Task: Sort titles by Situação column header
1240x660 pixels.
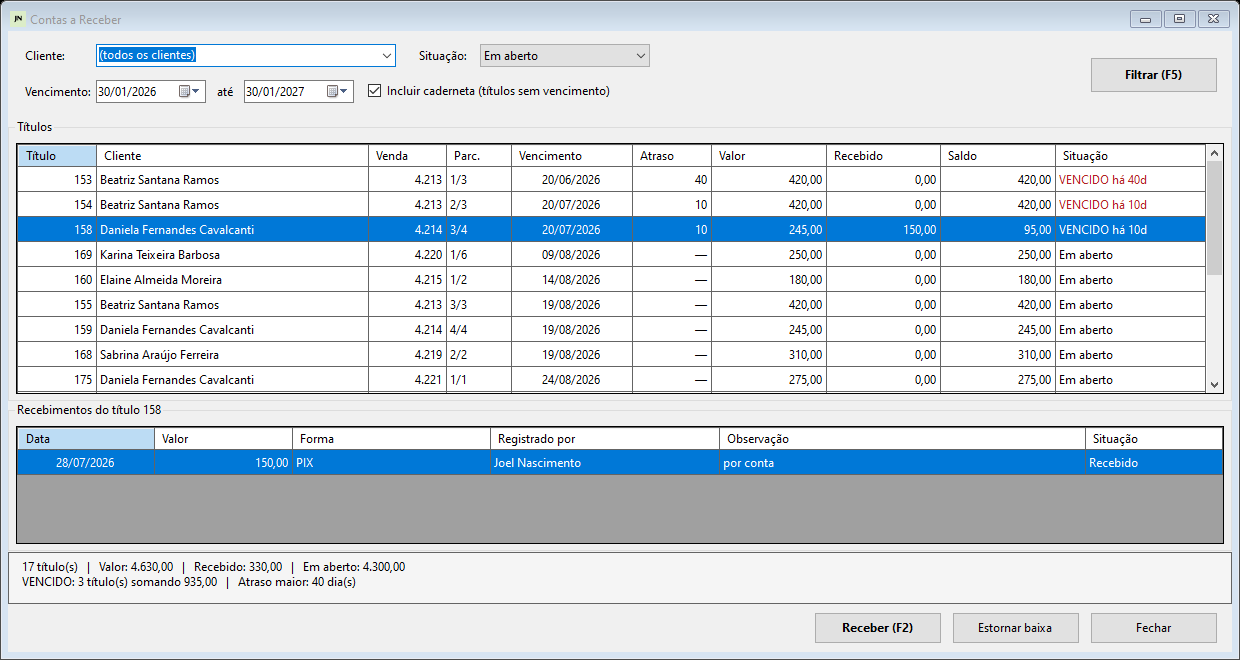Action: (1130, 156)
